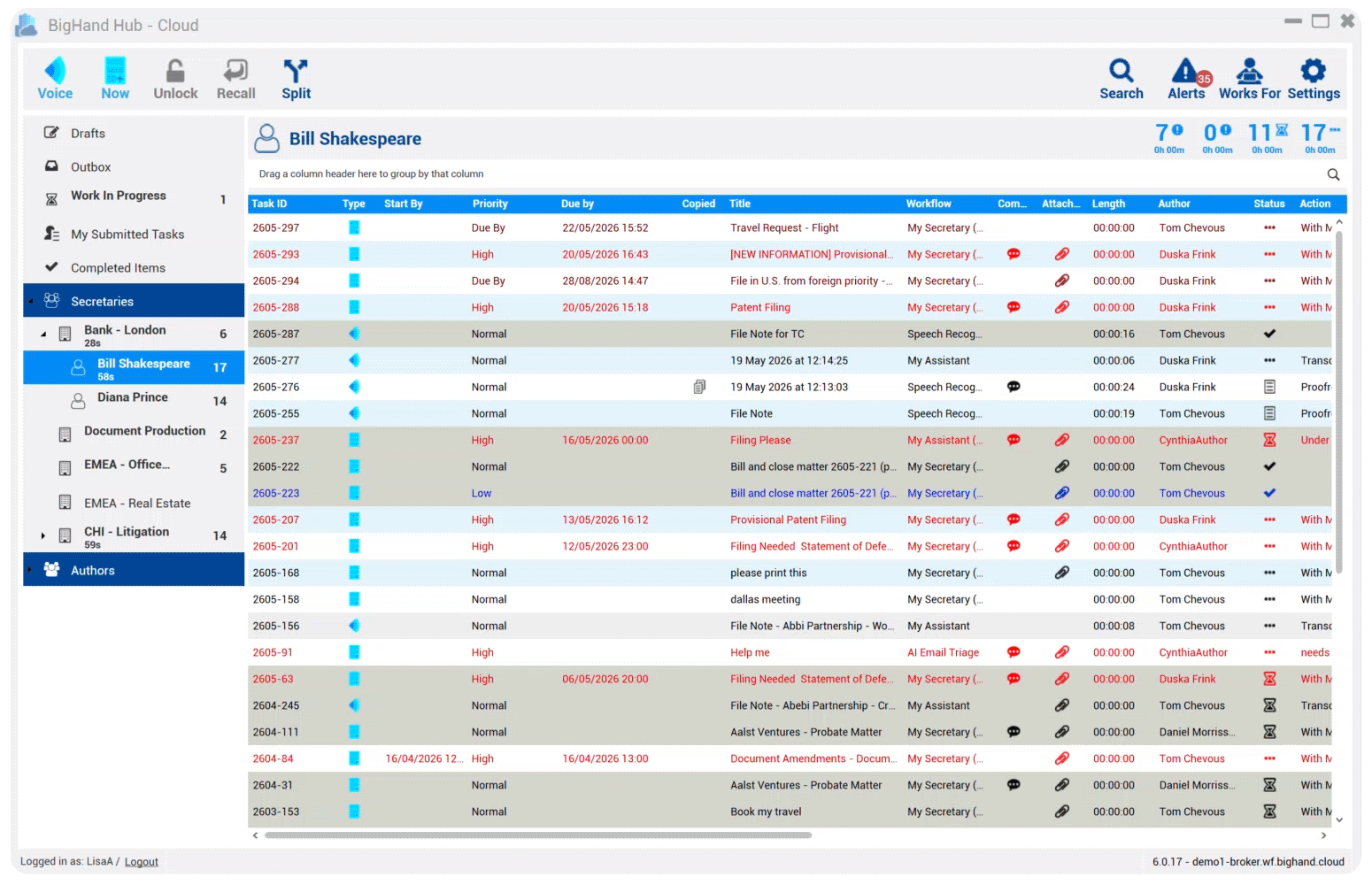The width and height of the screenshot is (1372, 885).
Task: Start a new Voice dictation
Action: (x=55, y=79)
